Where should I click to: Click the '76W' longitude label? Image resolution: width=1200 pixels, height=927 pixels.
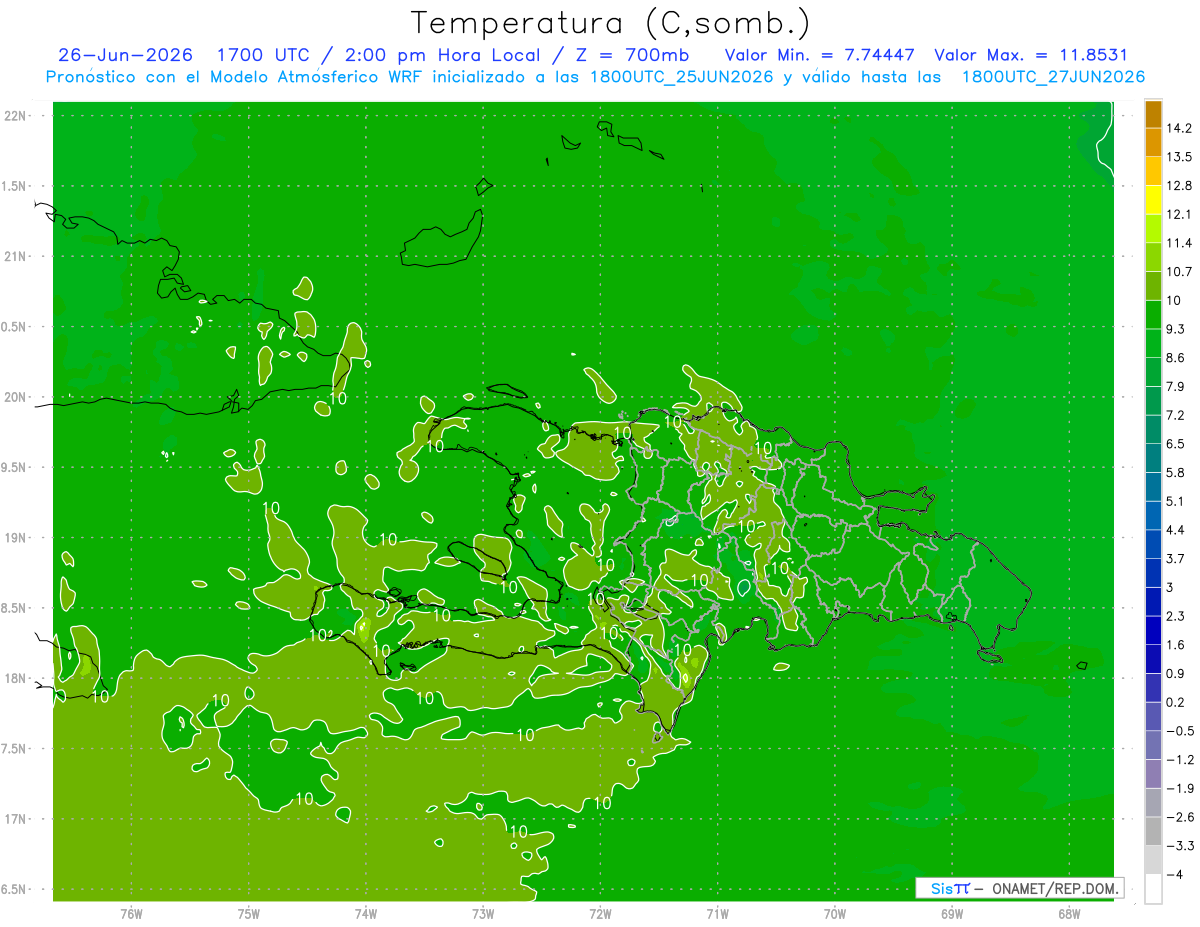[131, 914]
